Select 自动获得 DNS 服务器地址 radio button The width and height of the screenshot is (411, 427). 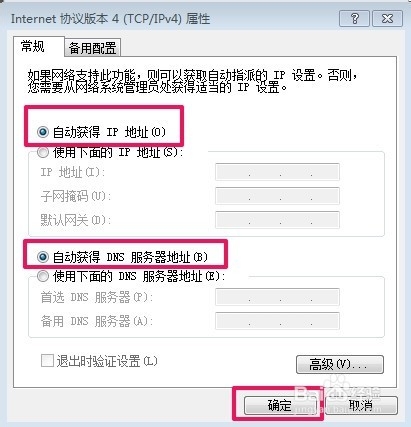[43, 257]
